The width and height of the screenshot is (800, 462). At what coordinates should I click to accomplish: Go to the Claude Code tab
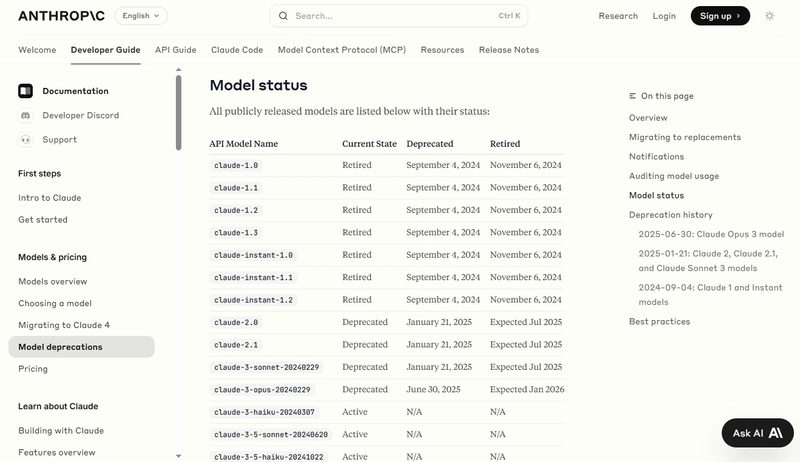coord(237,50)
